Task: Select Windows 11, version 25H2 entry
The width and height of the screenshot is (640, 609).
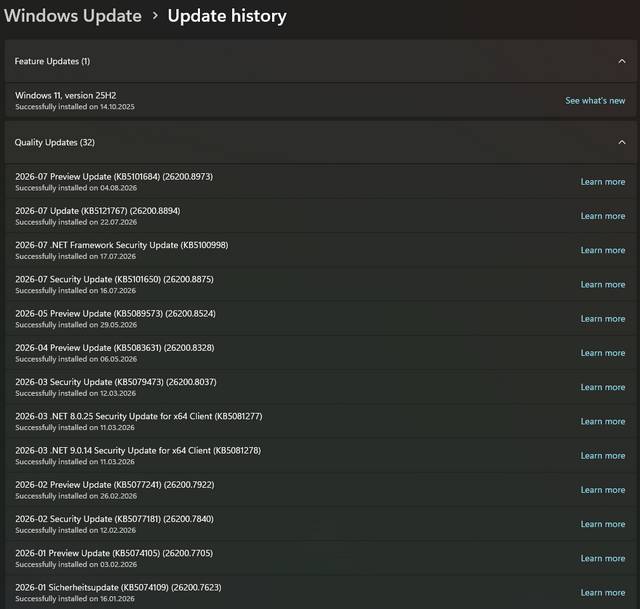Action: (x=320, y=100)
